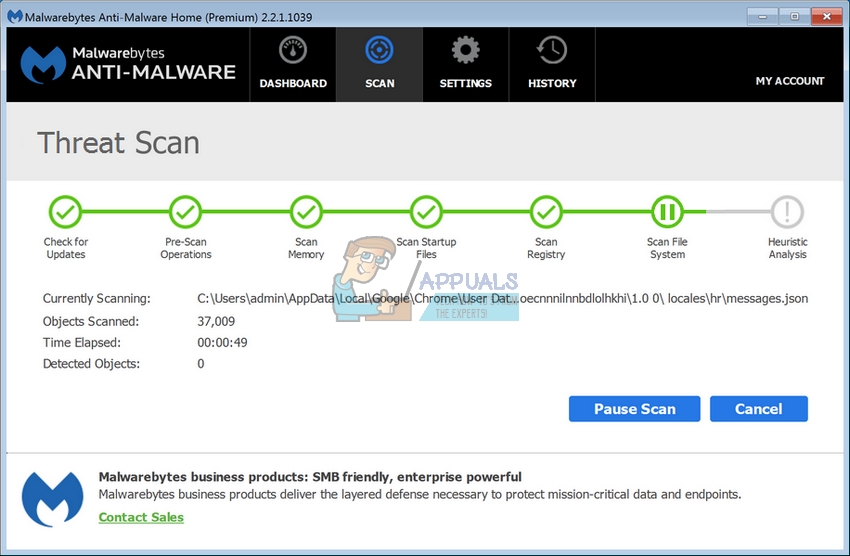Click the Scan Startup Files step checkmark

point(426,212)
